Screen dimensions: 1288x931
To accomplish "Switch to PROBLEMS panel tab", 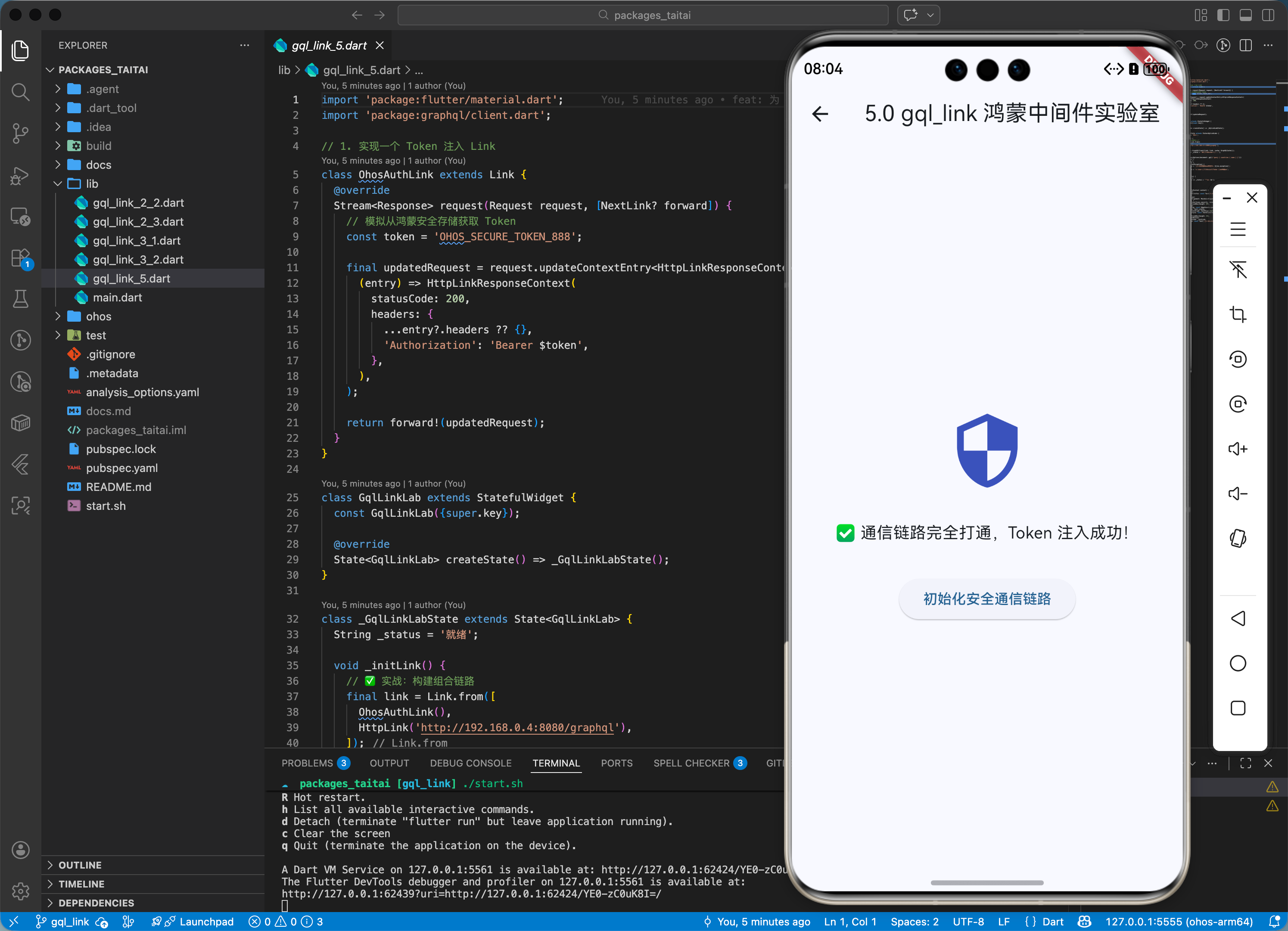I will (x=307, y=763).
